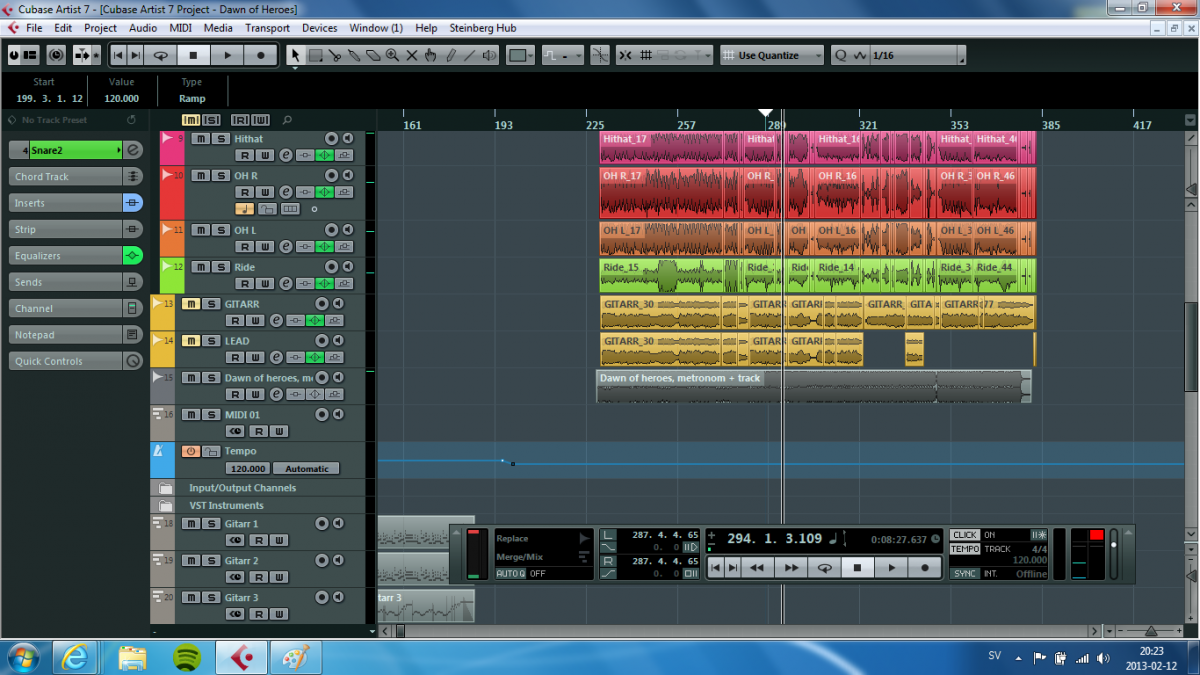Image resolution: width=1200 pixels, height=675 pixels.
Task: Click toolbar Record button
Action: (261, 55)
